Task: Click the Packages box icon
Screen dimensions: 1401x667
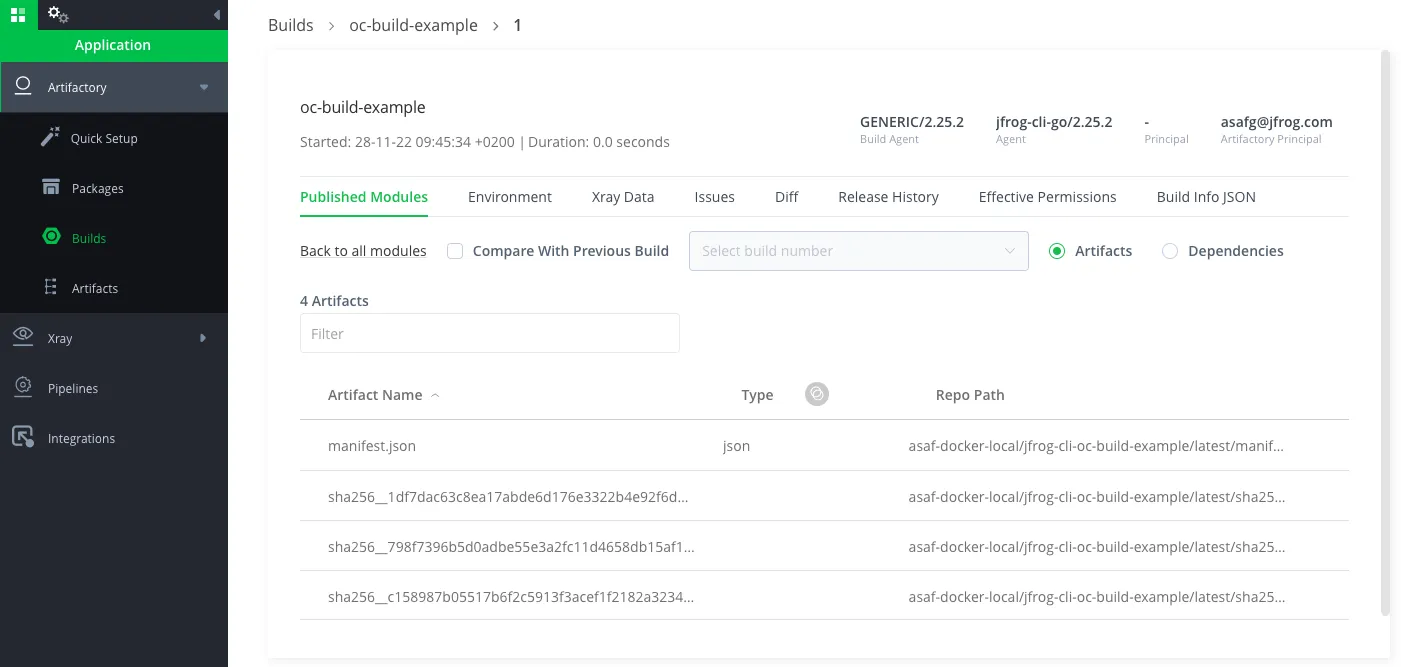Action: (51, 188)
